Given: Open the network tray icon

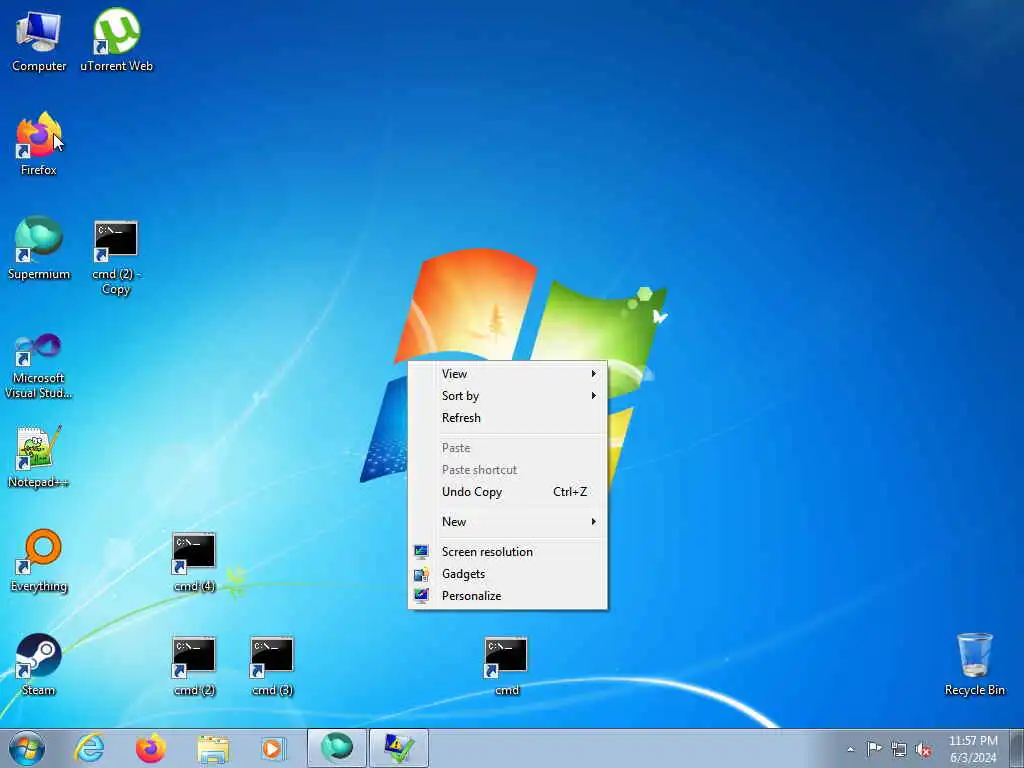Looking at the screenshot, I should (899, 749).
